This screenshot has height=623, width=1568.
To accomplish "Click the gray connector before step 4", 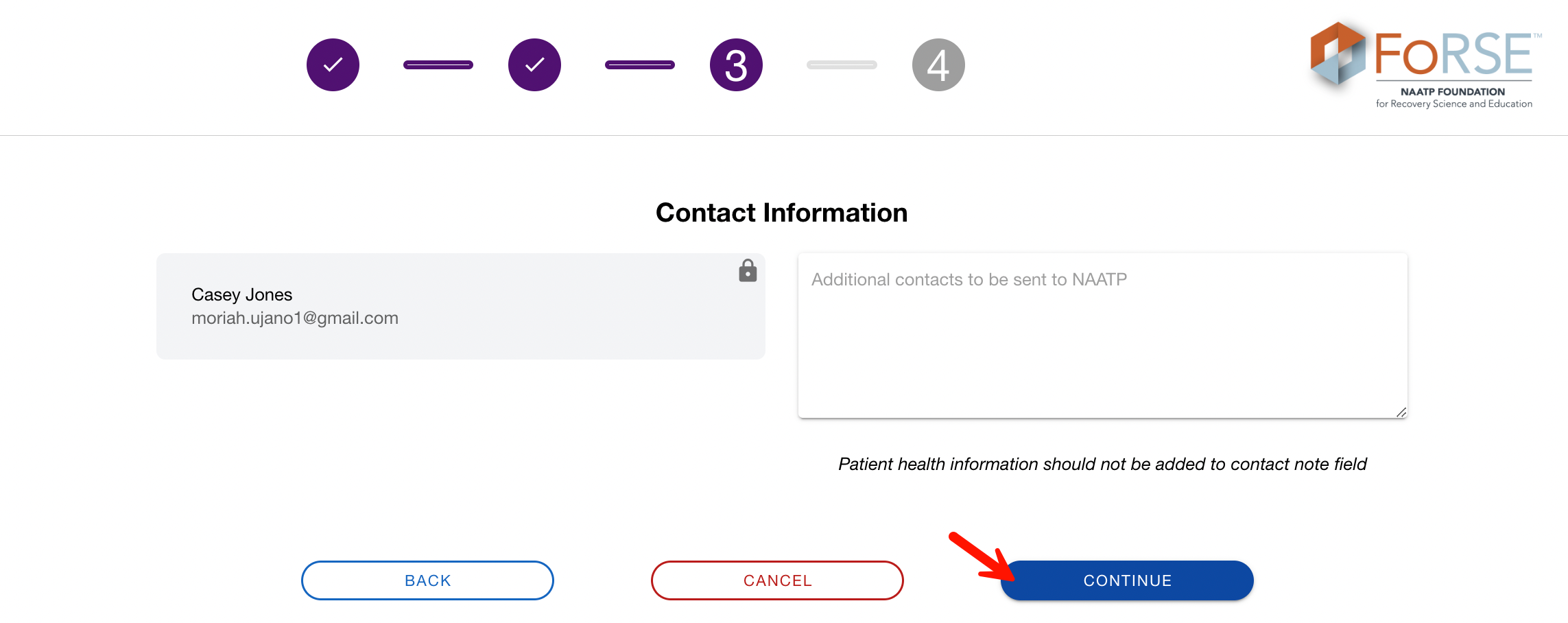I will (x=842, y=64).
